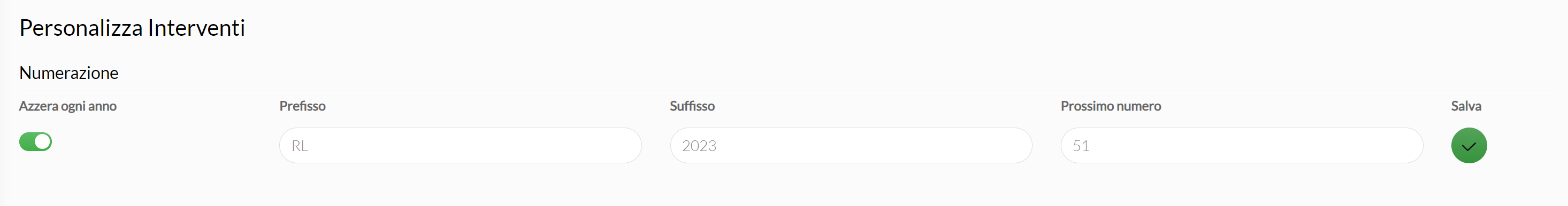Click the empty area inside the Prefisso box
The width and height of the screenshot is (1568, 206).
[x=475, y=145]
